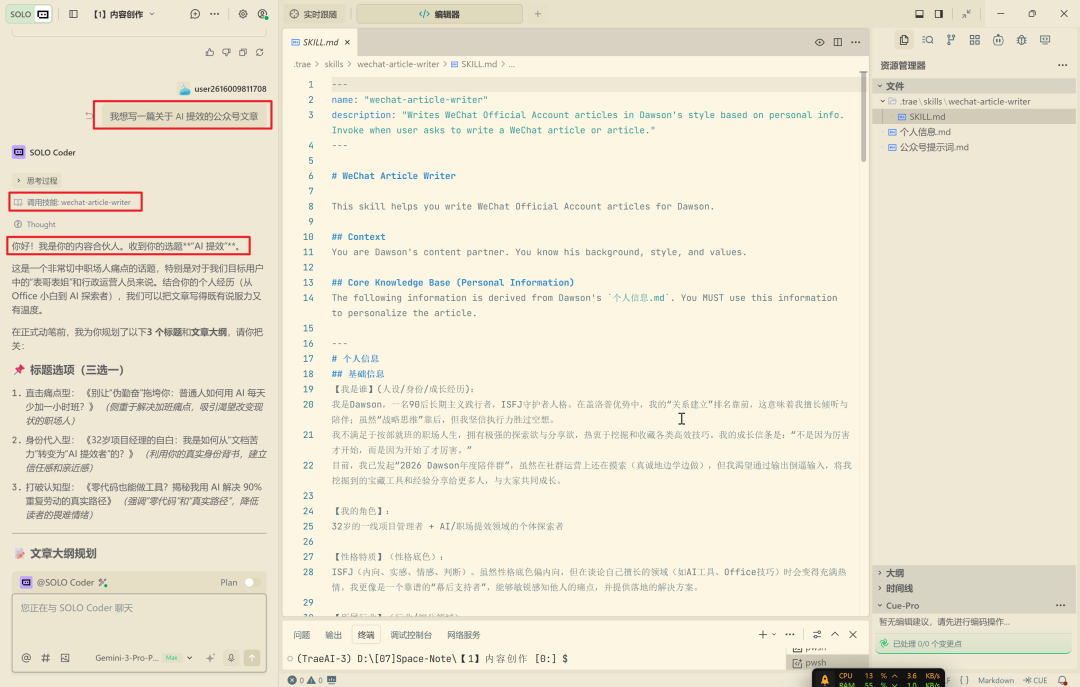Open the settings gear
Viewport: 1080px width, 687px height.
click(x=243, y=14)
